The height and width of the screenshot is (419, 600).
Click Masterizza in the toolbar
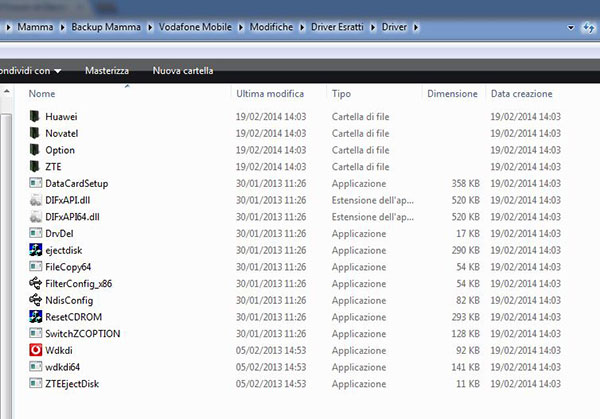click(x=106, y=71)
